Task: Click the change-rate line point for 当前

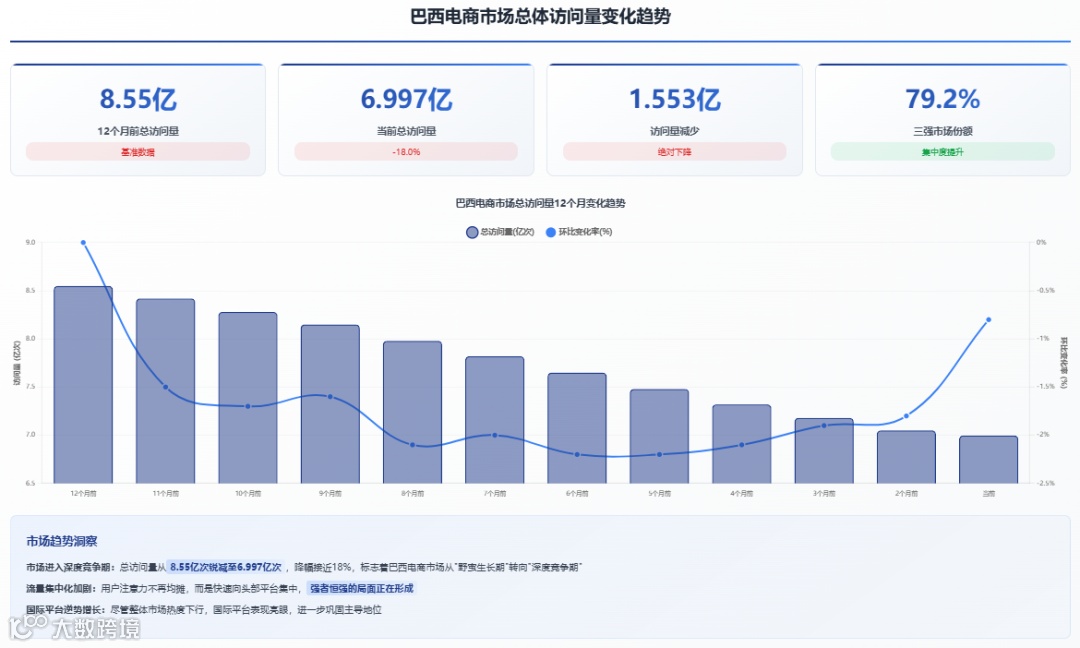Action: point(988,320)
